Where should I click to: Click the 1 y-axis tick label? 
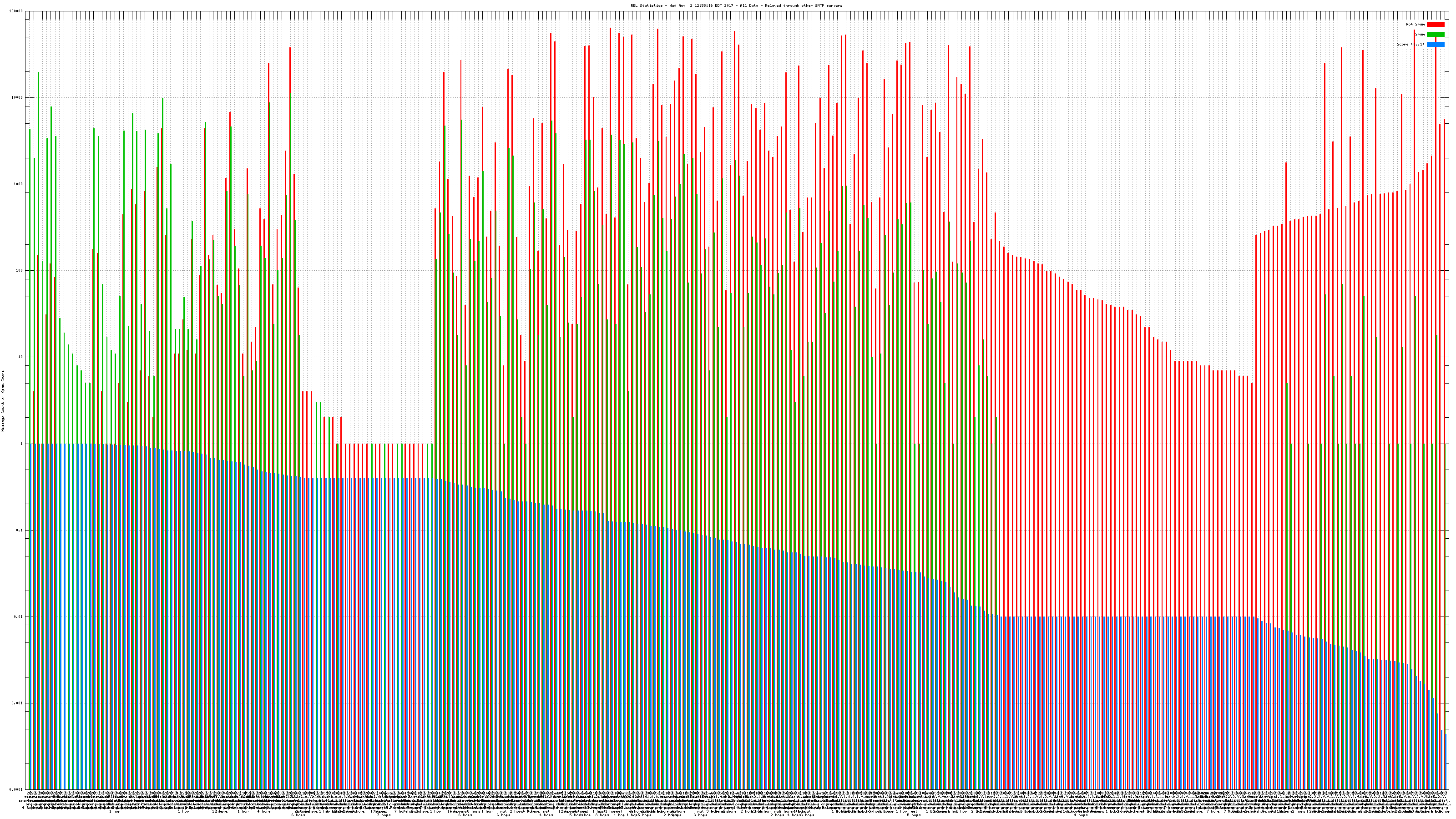(22, 444)
